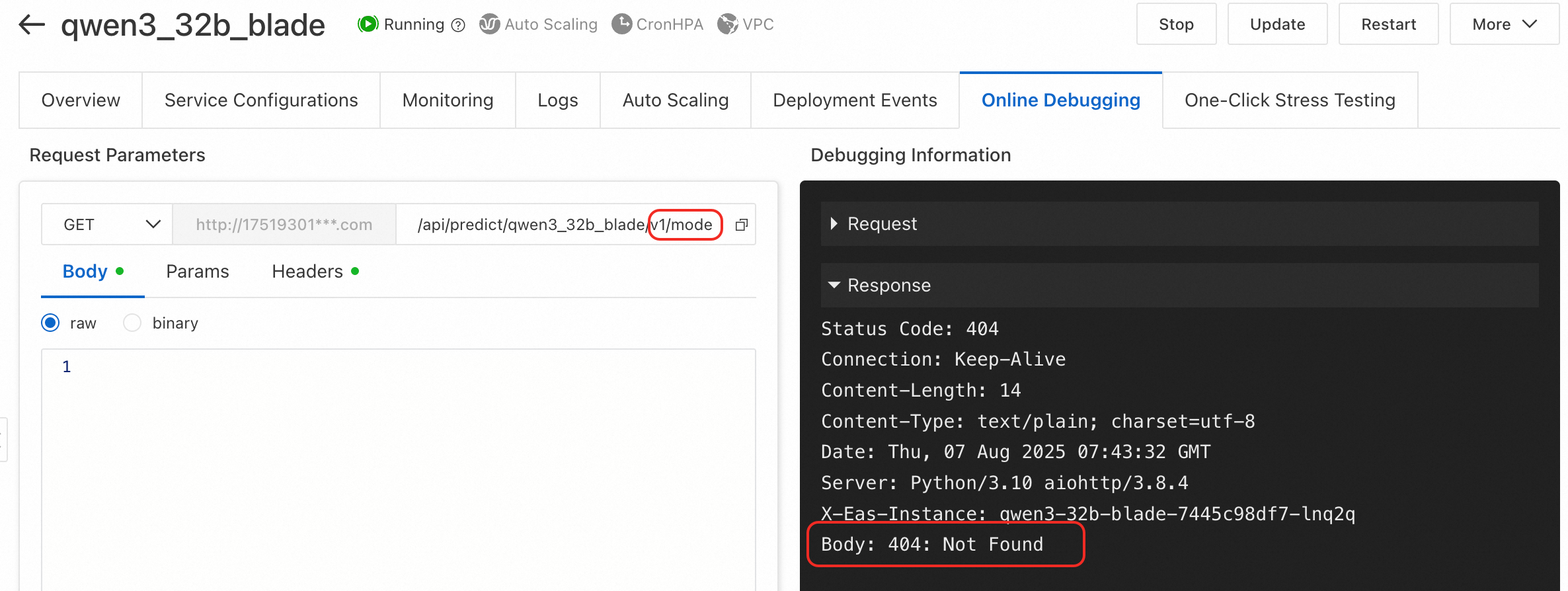
Task: Click the back arrow icon
Action: point(31,25)
